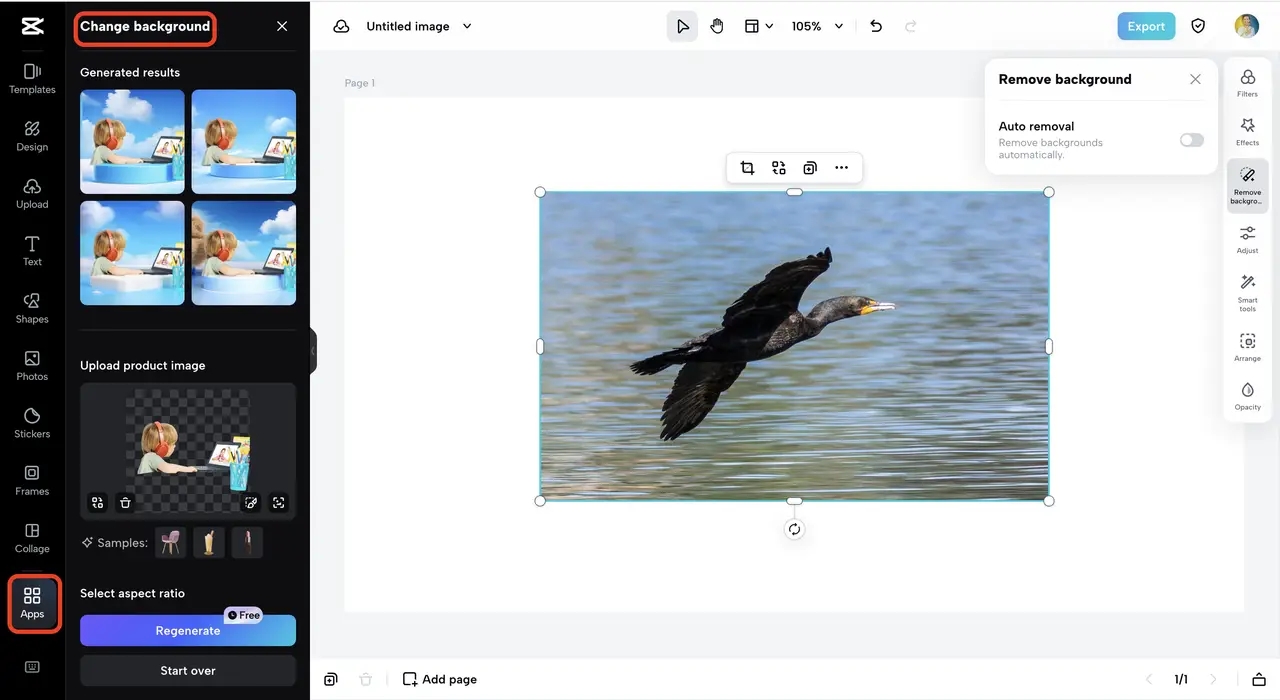Choose the chair sample image
Viewport: 1280px width, 700px height.
171,542
